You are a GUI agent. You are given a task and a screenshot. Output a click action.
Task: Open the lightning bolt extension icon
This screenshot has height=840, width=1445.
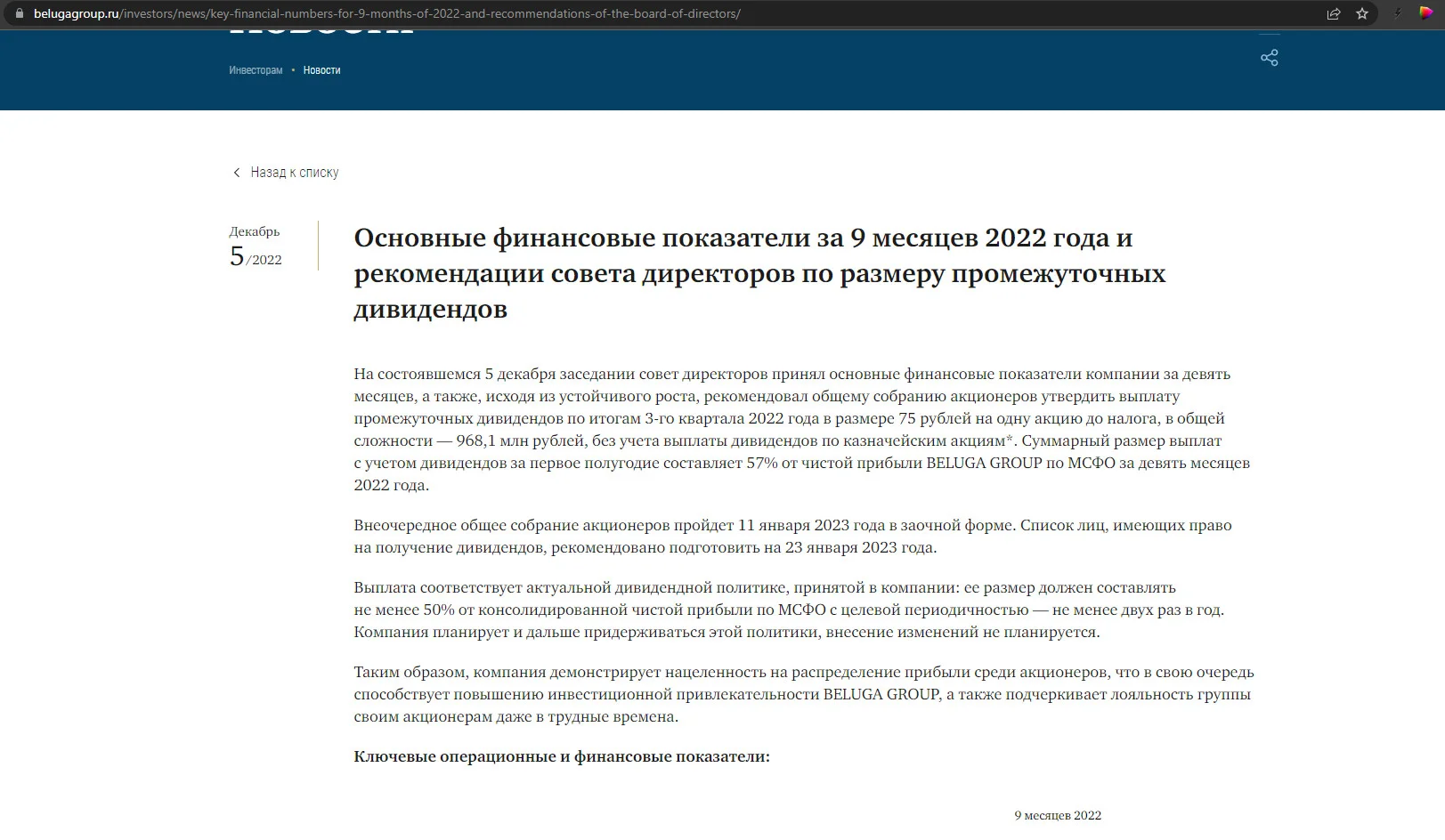[1397, 13]
